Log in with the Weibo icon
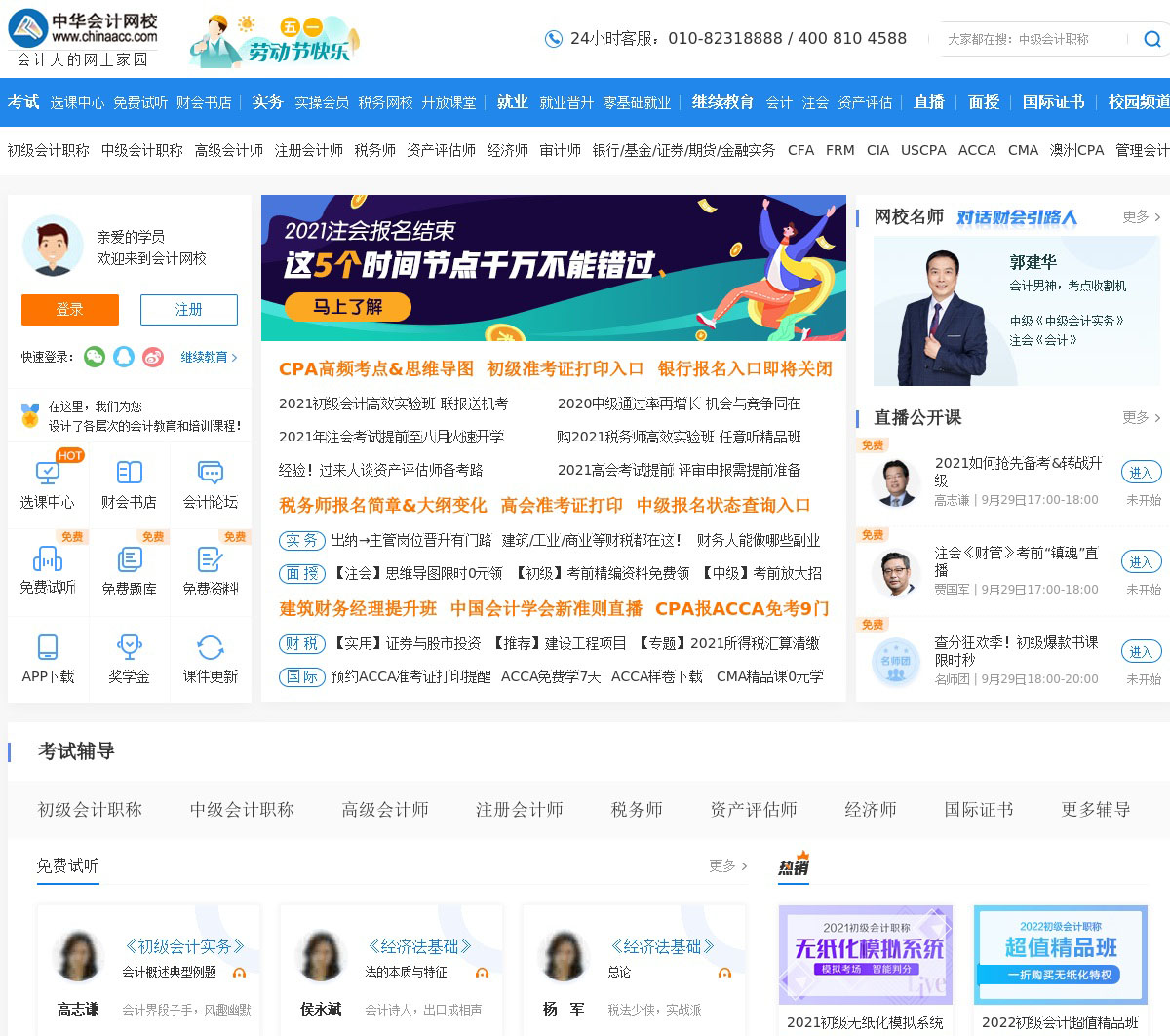Image resolution: width=1170 pixels, height=1036 pixels. click(x=153, y=357)
